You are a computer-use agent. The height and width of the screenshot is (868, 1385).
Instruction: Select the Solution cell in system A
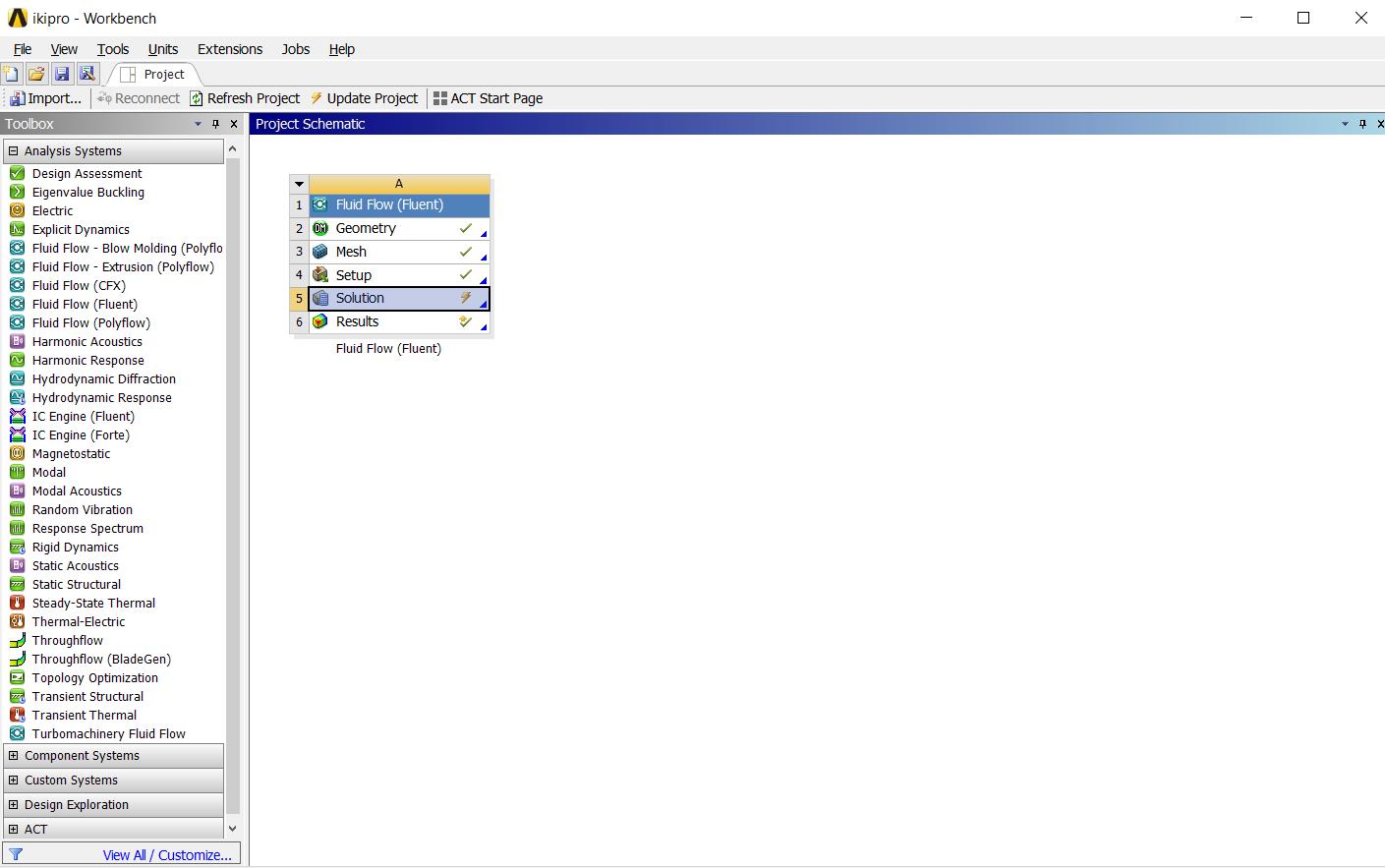tap(399, 298)
